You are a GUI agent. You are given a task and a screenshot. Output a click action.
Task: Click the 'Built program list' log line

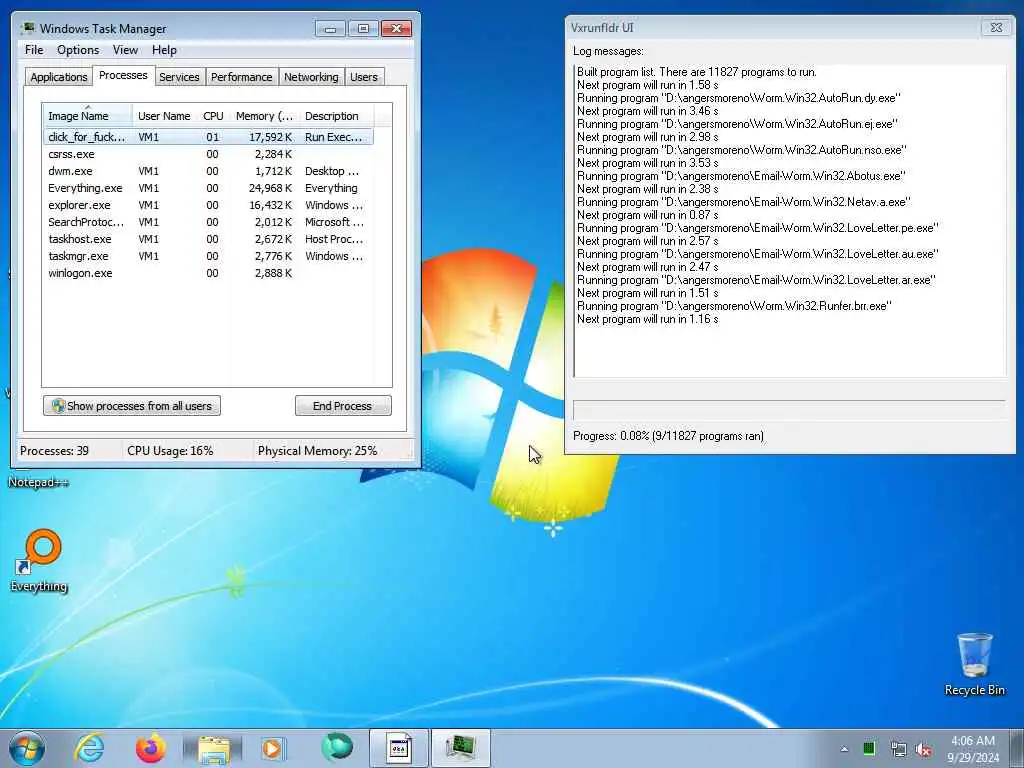click(697, 72)
